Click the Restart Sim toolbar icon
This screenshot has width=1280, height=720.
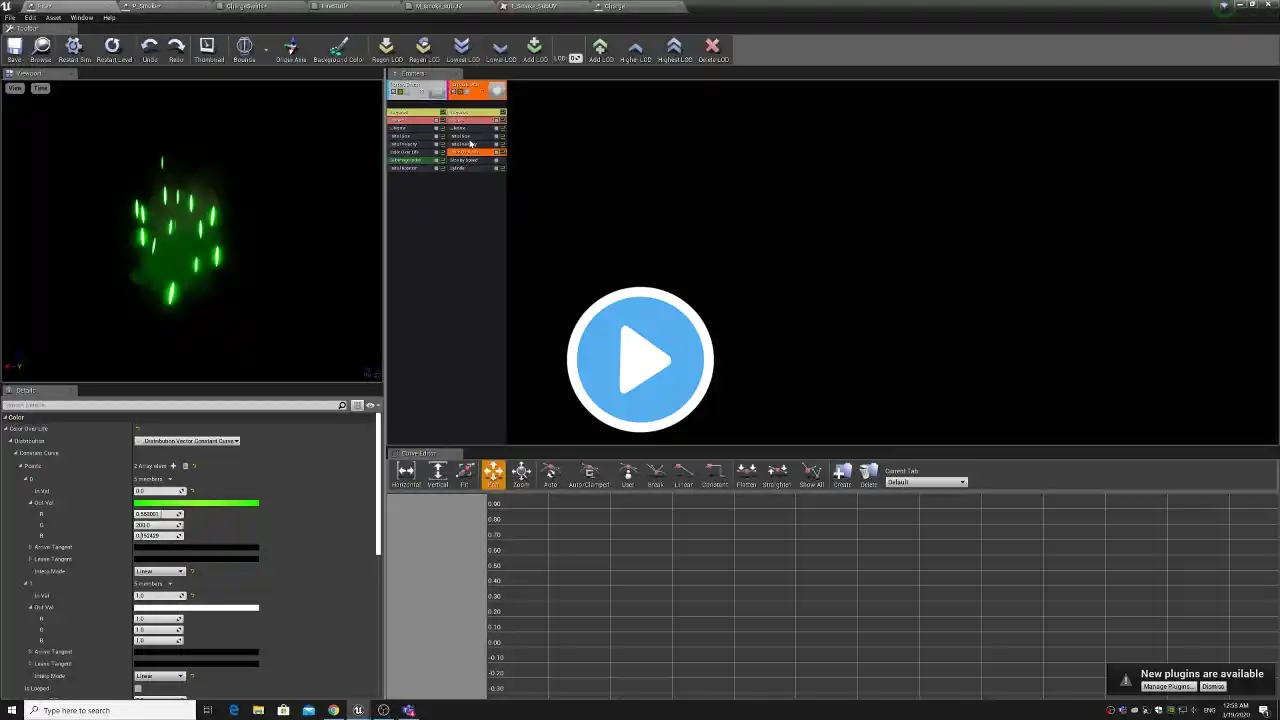74,49
